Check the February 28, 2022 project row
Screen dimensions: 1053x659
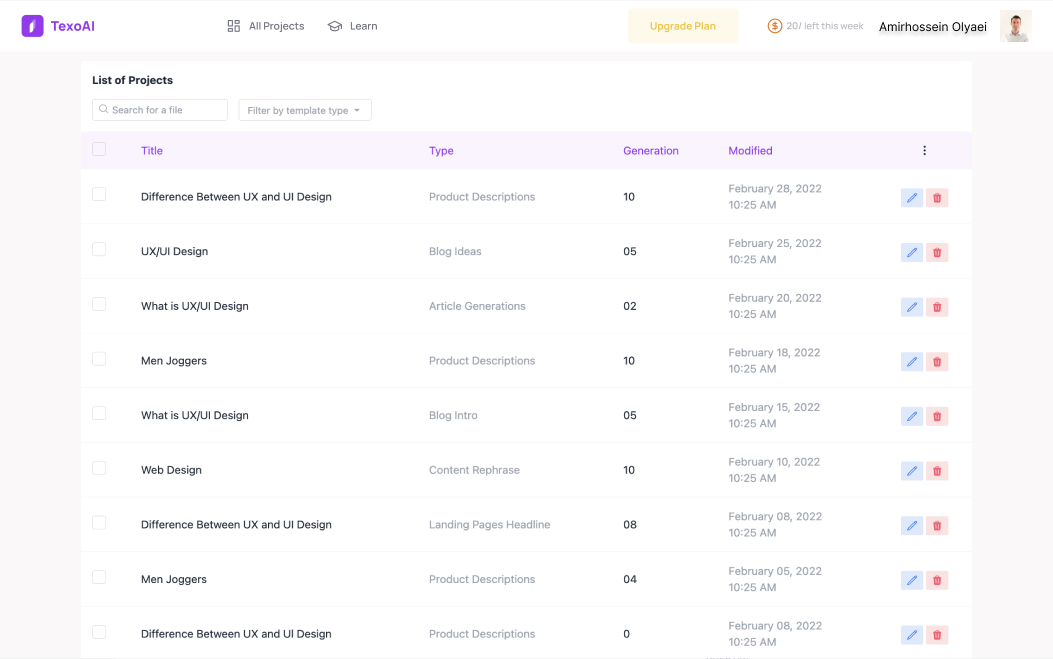(99, 194)
